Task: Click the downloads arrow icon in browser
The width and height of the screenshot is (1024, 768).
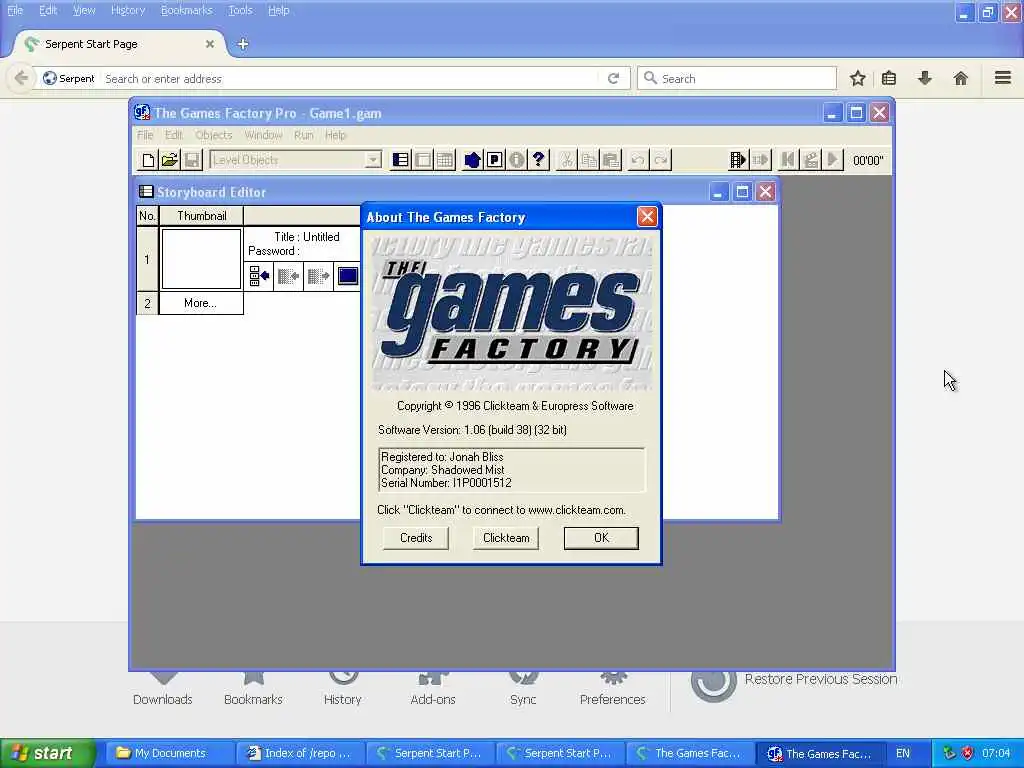Action: tap(925, 79)
